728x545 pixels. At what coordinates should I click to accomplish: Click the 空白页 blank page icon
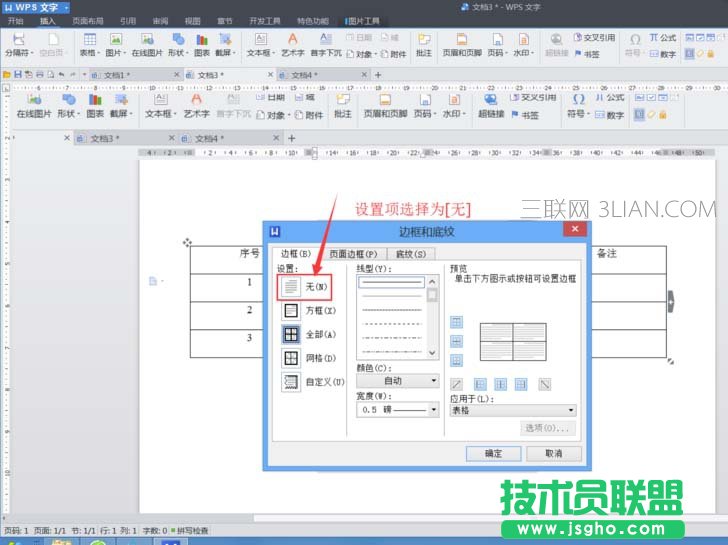click(53, 39)
